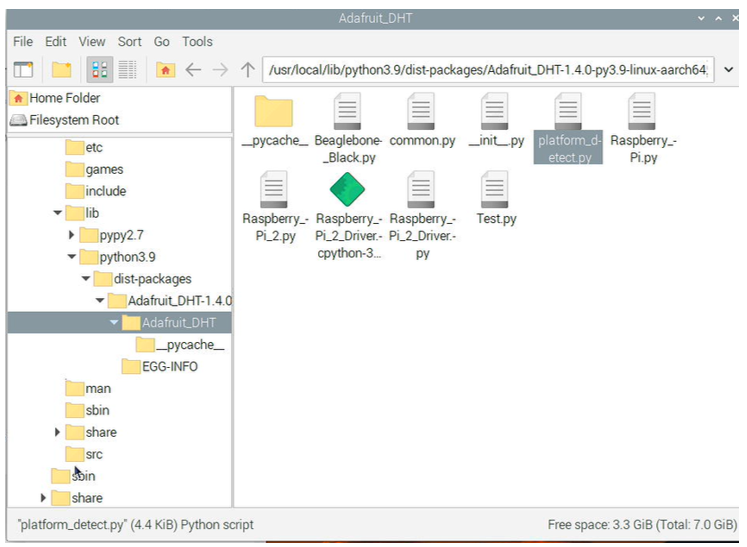Image resolution: width=747 pixels, height=547 pixels.
Task: Click the status bar text "platform_detect.py" (4.4 KiB) Python script
Action: (x=136, y=525)
